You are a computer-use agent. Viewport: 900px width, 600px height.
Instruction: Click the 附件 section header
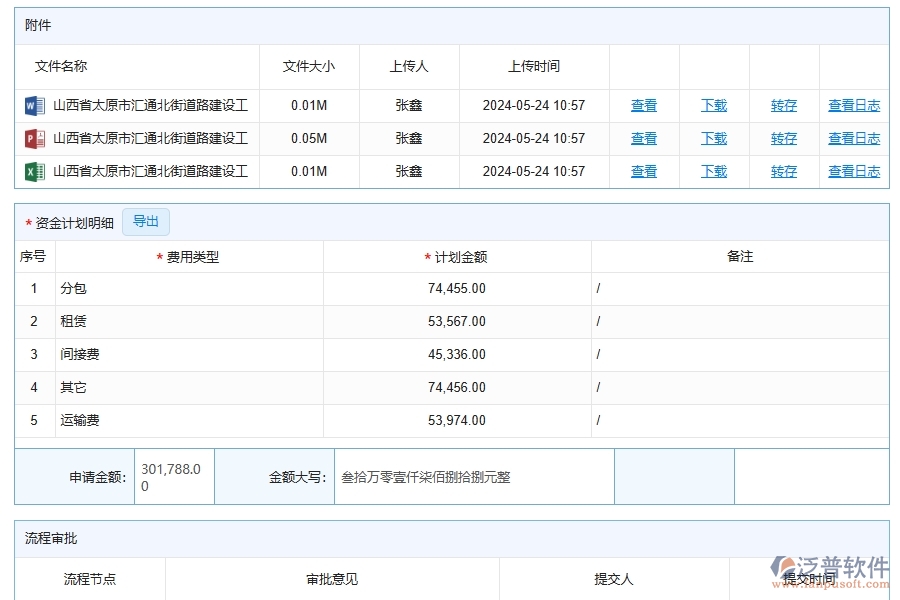point(38,25)
